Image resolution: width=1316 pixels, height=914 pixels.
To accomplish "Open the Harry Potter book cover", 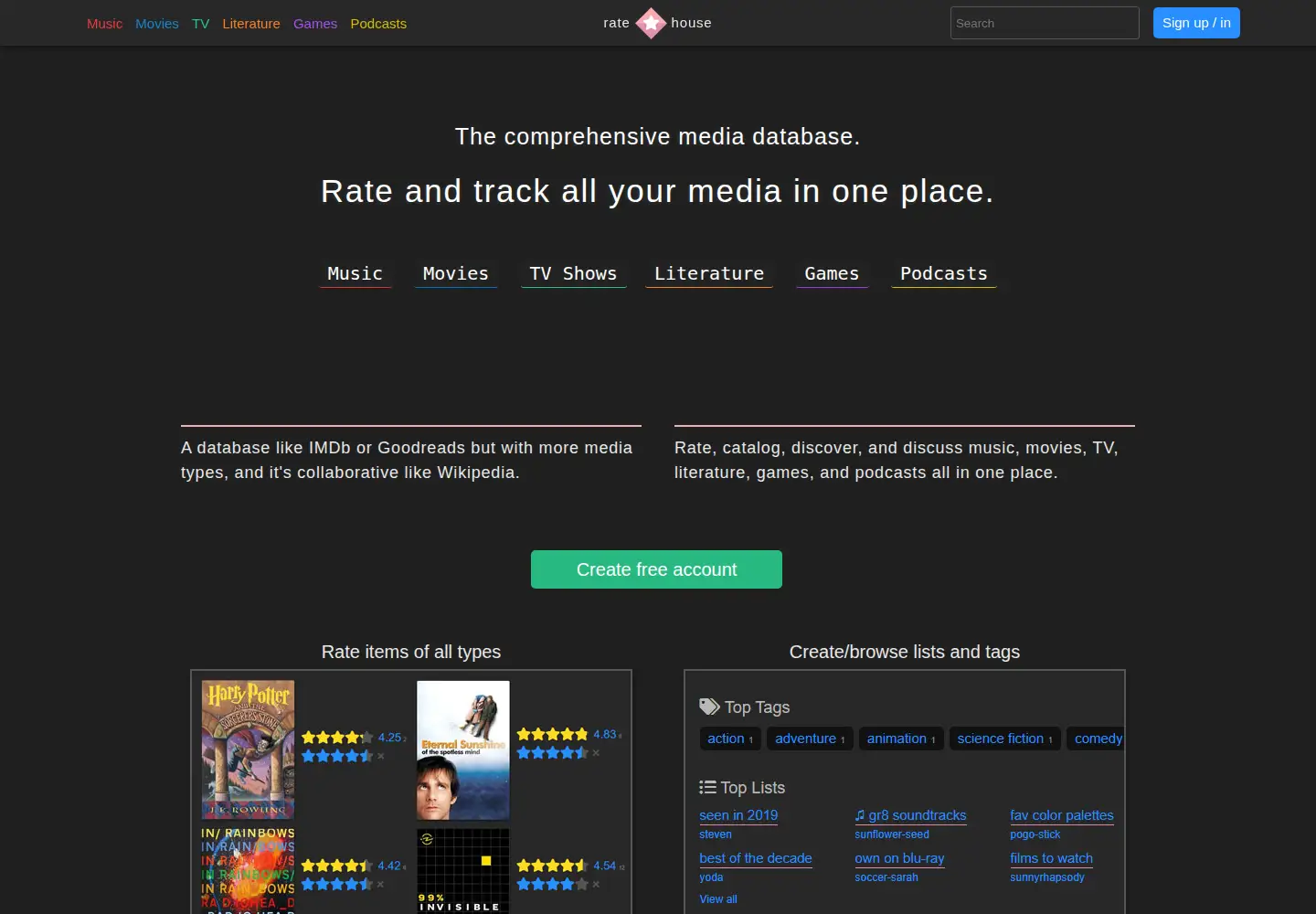I will (249, 749).
